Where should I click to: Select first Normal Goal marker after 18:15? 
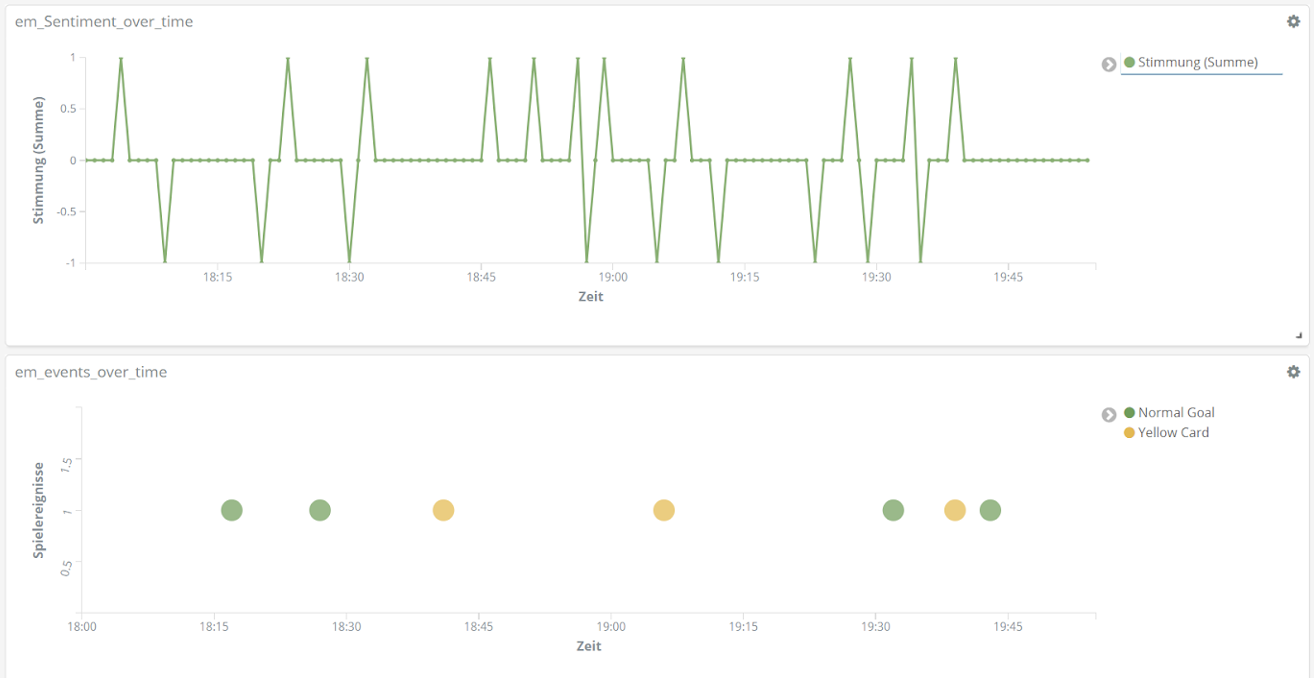click(x=232, y=510)
